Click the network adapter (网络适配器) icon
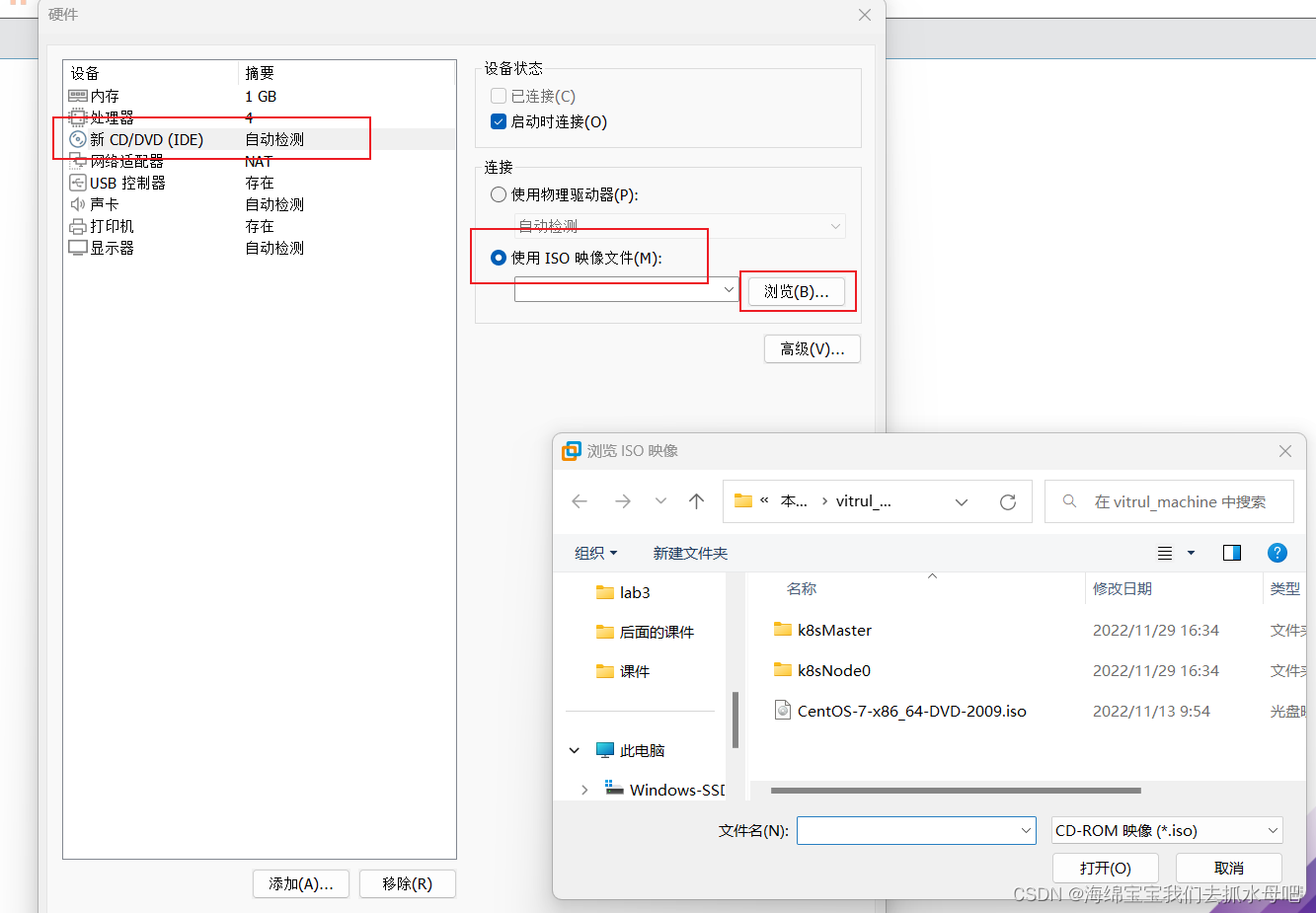This screenshot has height=913, width=1316. [78, 161]
